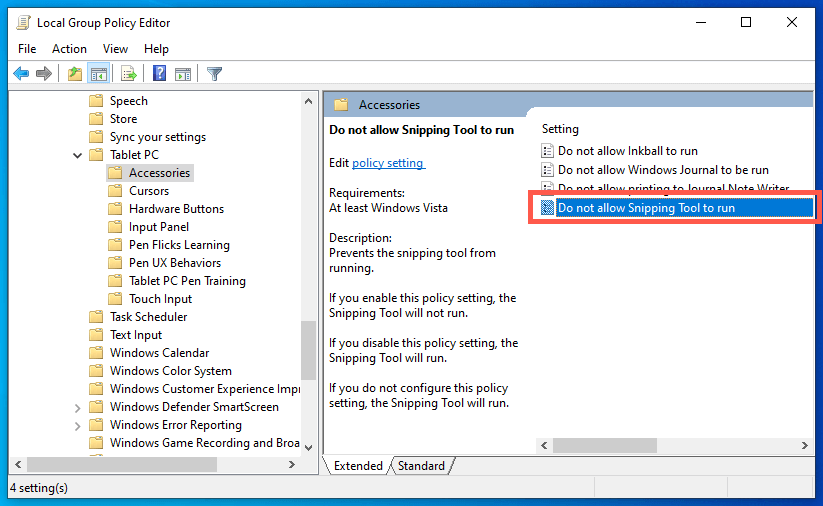Open the Action menu
The image size is (823, 506).
click(69, 49)
